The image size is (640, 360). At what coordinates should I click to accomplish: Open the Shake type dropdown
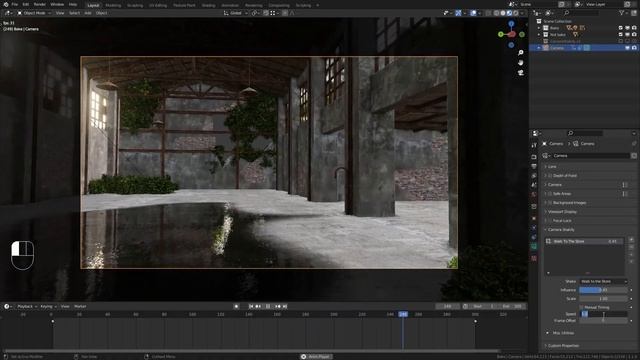(603, 282)
